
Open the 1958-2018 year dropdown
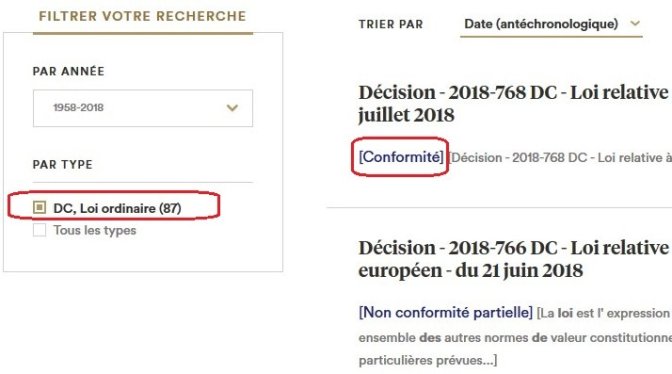tap(143, 108)
